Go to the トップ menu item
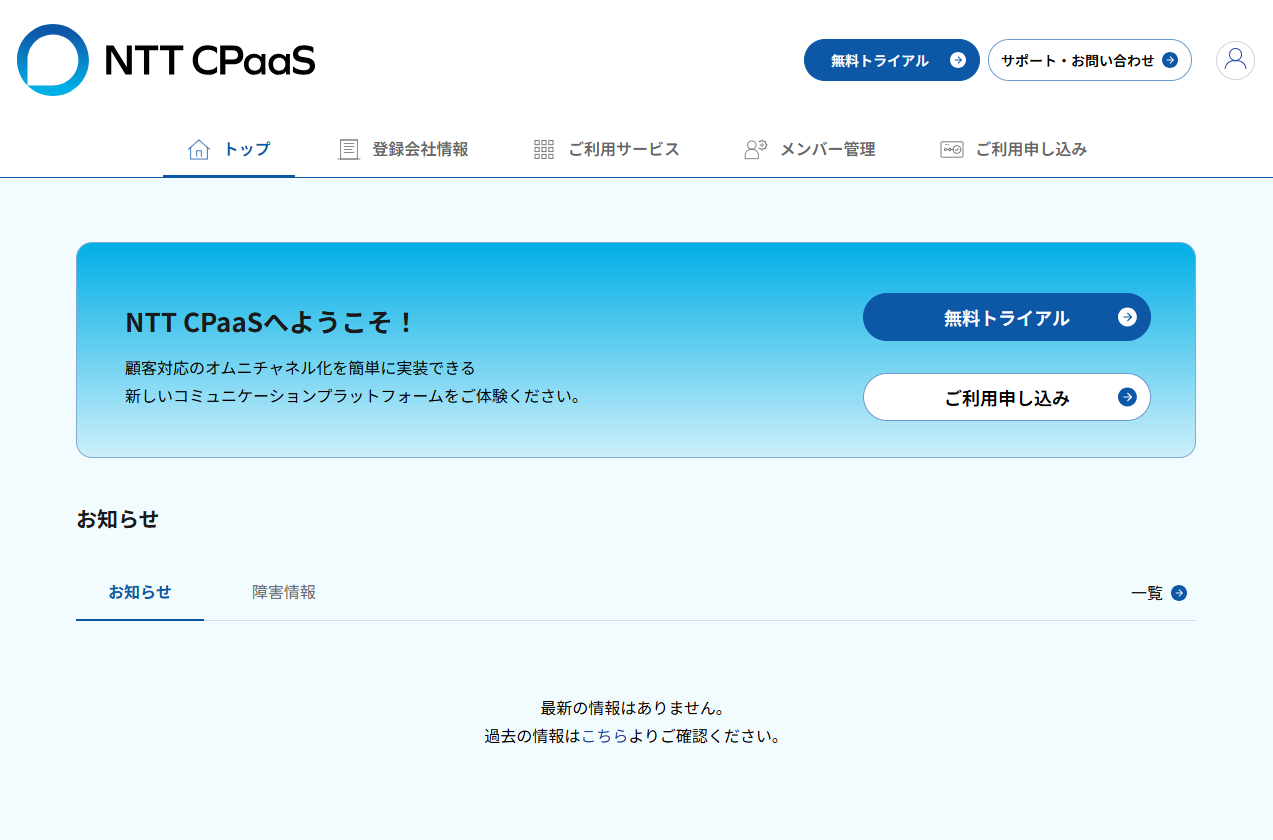The height and width of the screenshot is (840, 1273). [x=229, y=149]
